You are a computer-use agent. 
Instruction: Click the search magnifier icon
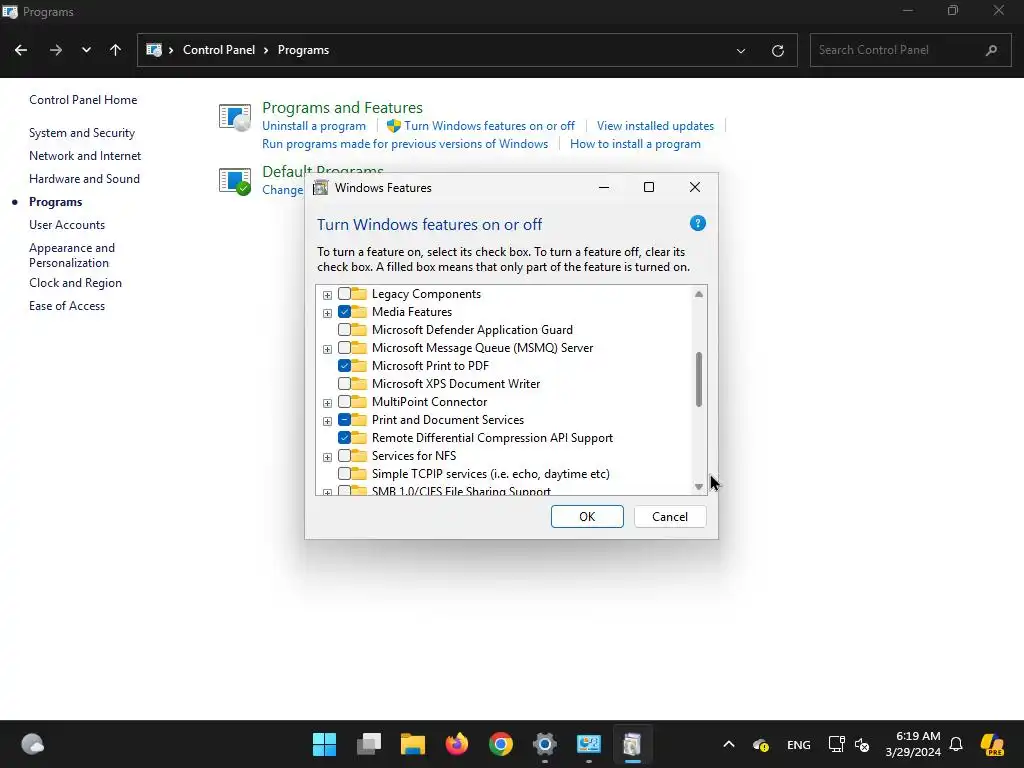(x=991, y=50)
